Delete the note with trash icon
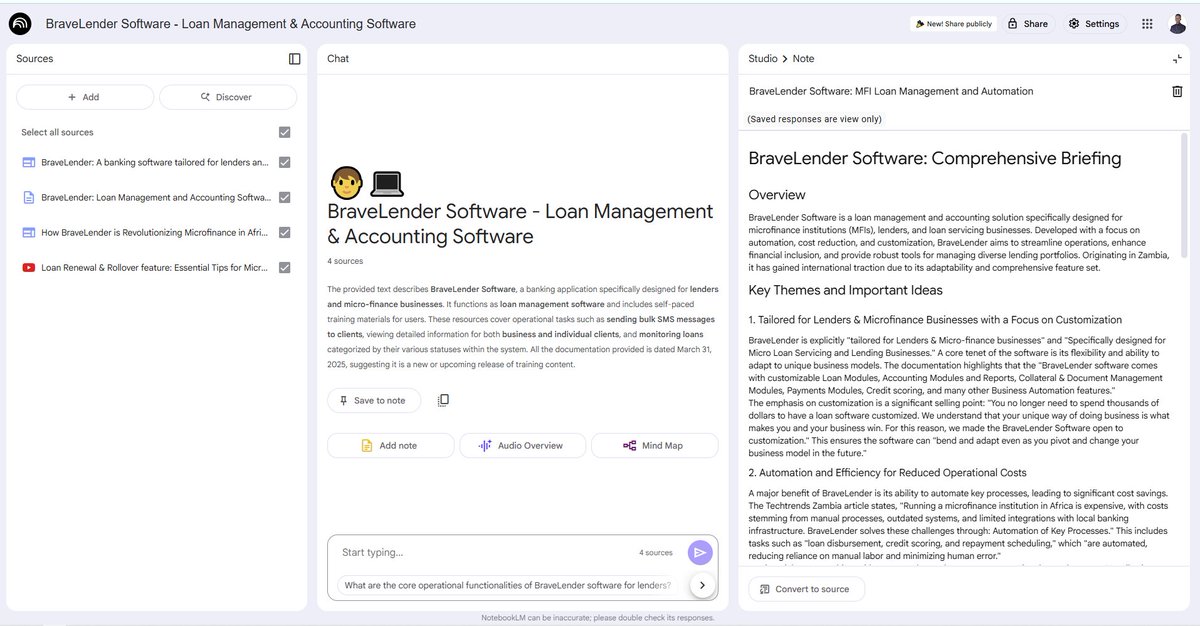 [1177, 91]
